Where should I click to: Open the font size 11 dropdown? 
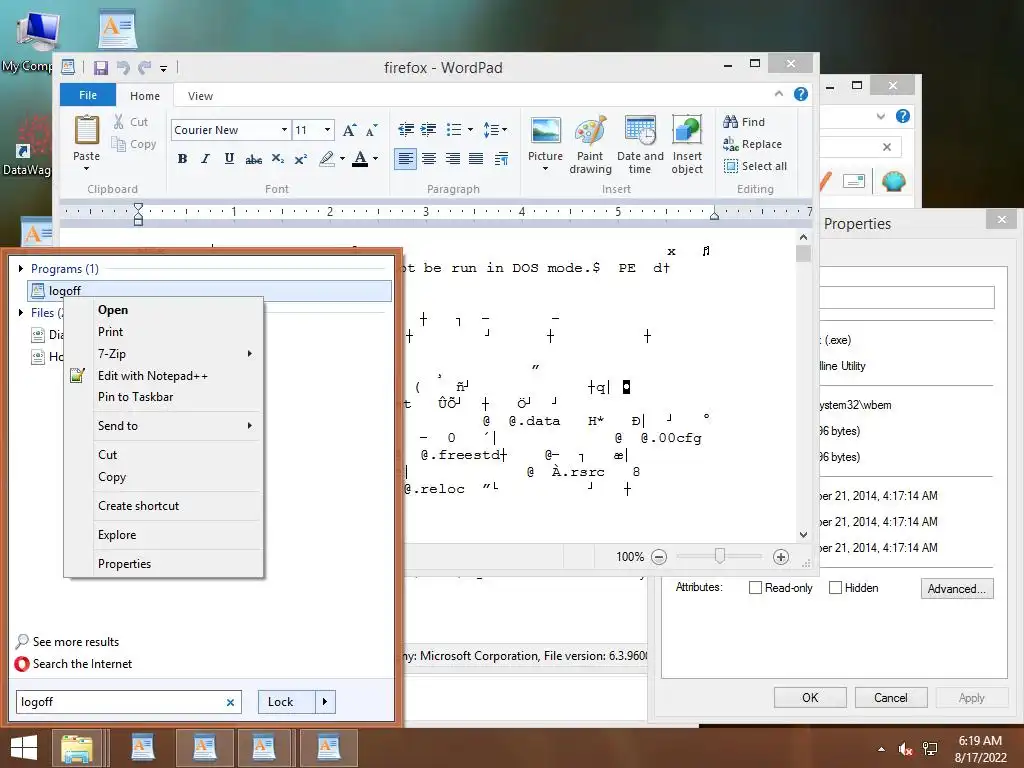pos(327,129)
